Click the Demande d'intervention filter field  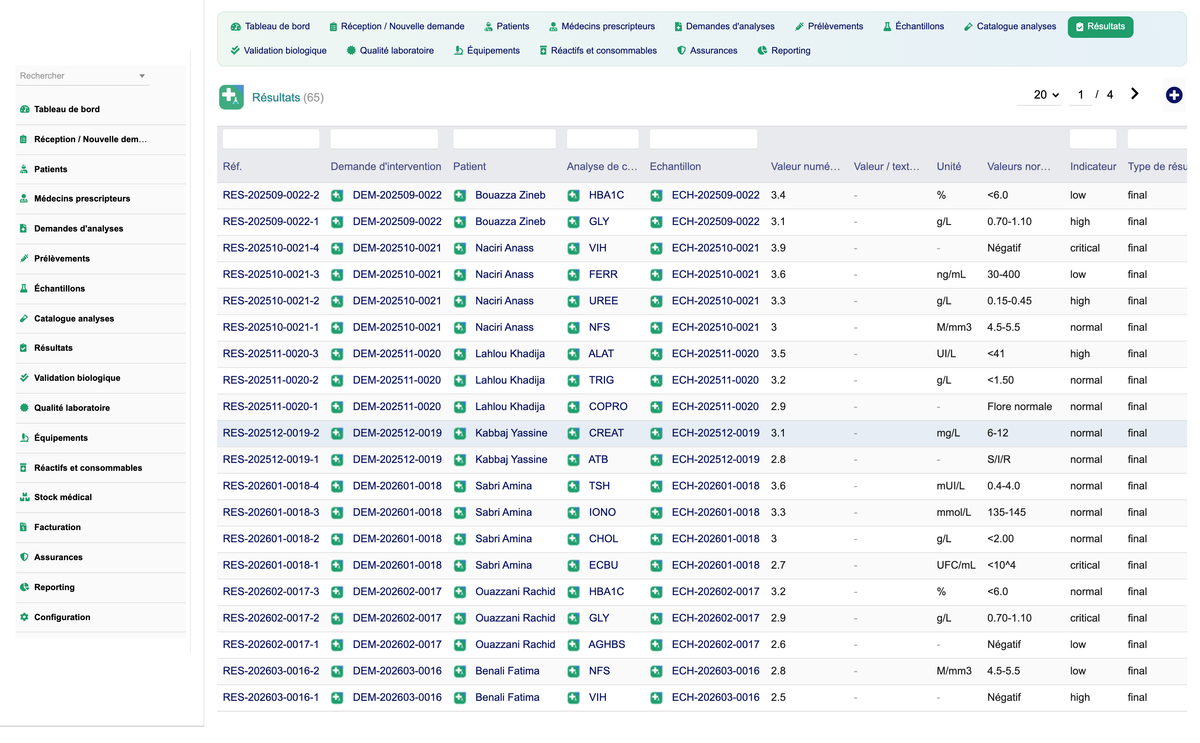384,139
